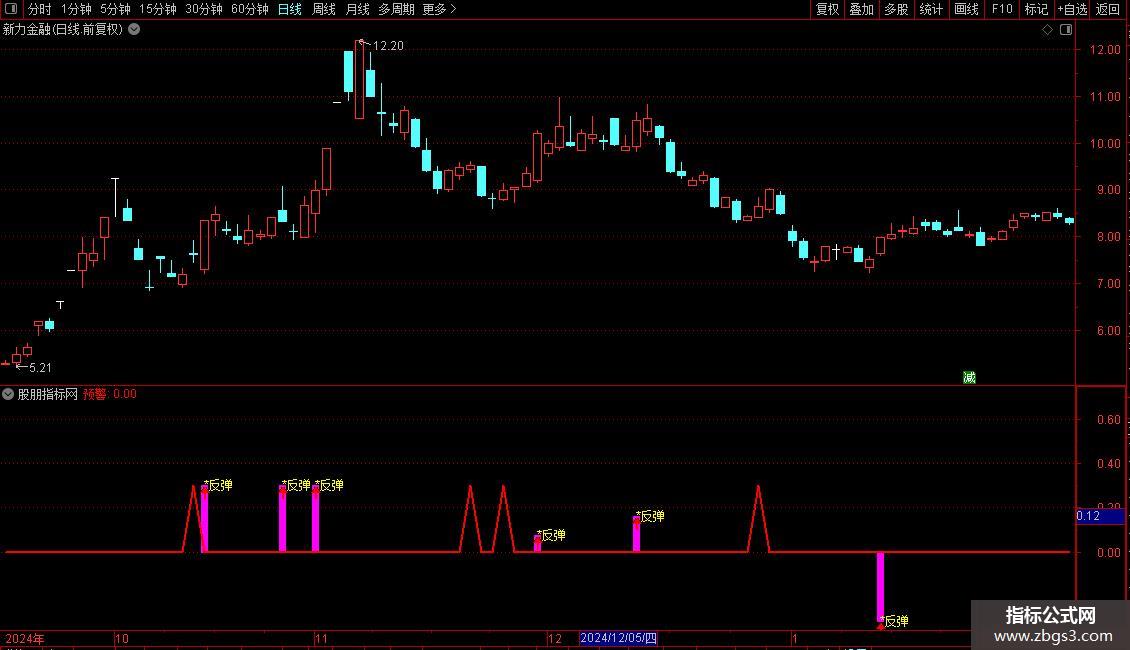Select the 60分钟 period tab
1130x650 pixels.
(x=249, y=9)
